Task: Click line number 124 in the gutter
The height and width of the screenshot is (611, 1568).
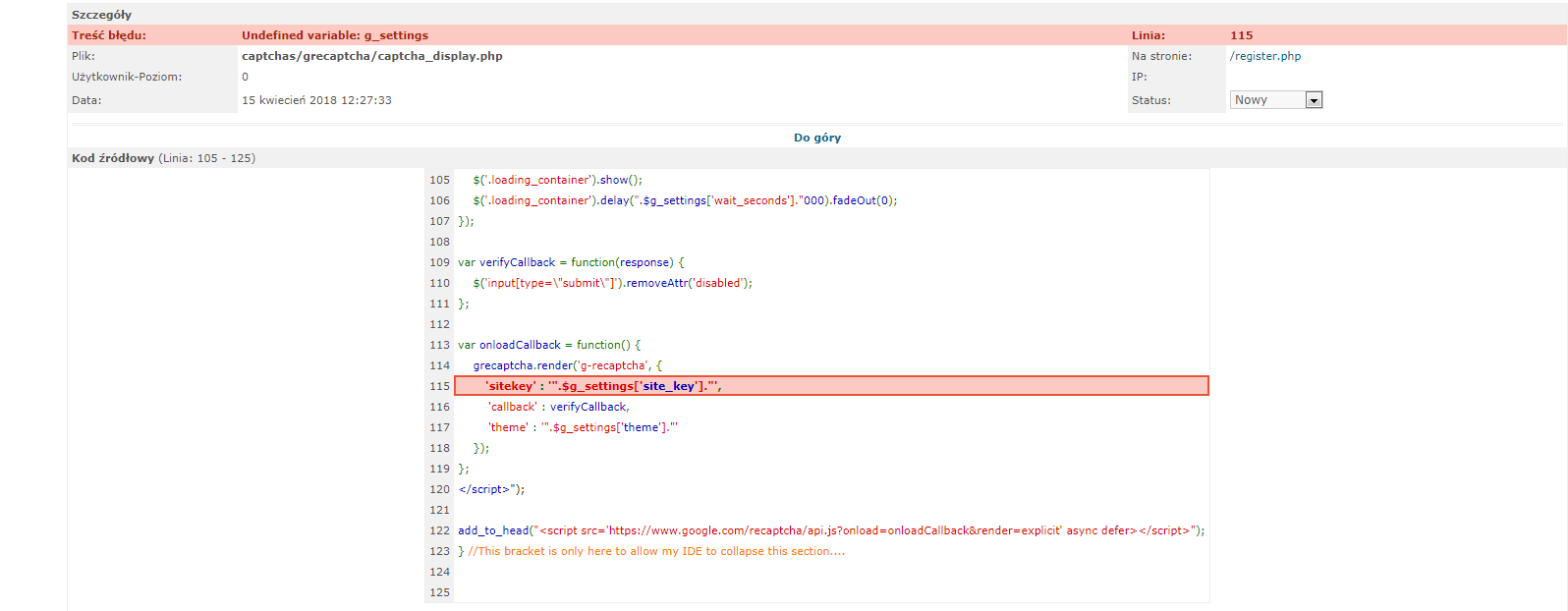Action: pos(439,572)
